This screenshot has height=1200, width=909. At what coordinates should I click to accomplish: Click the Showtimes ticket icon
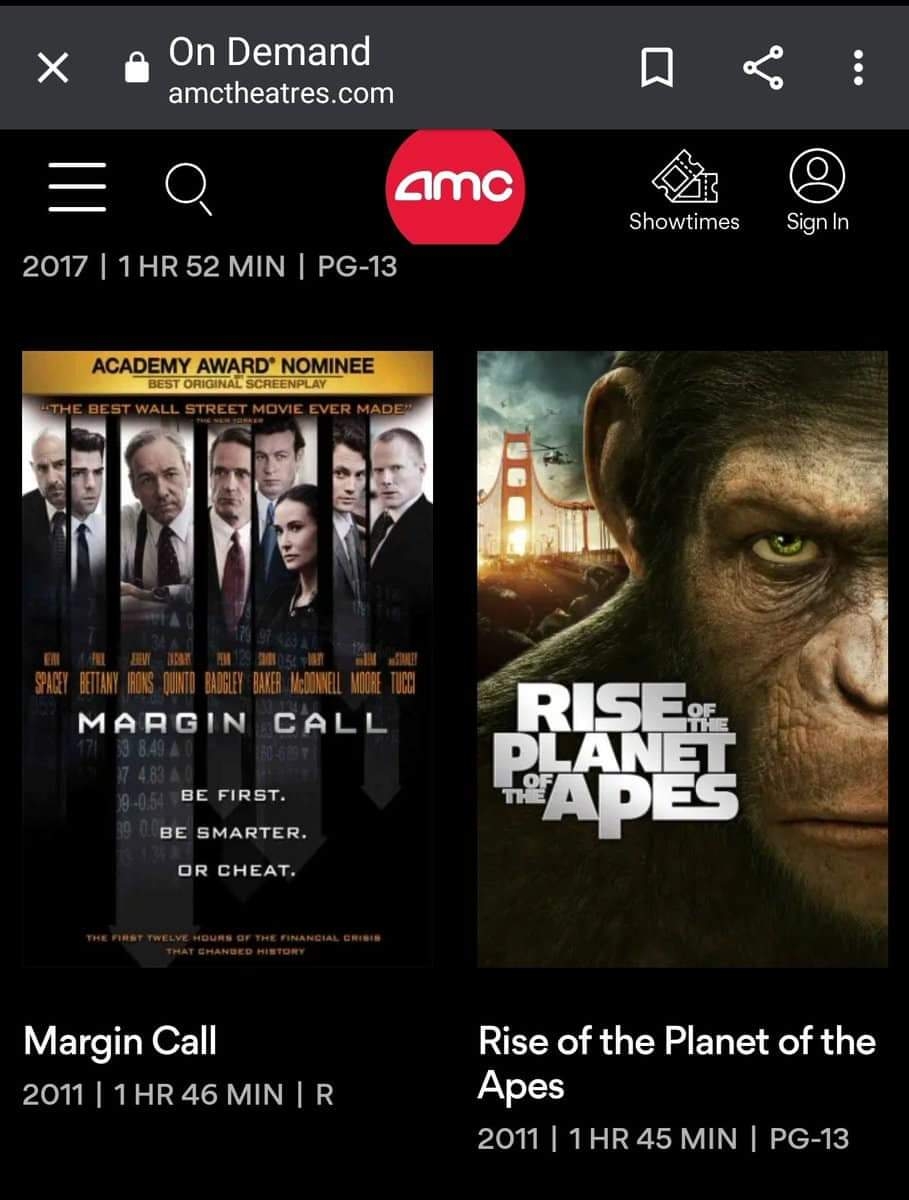[x=685, y=177]
